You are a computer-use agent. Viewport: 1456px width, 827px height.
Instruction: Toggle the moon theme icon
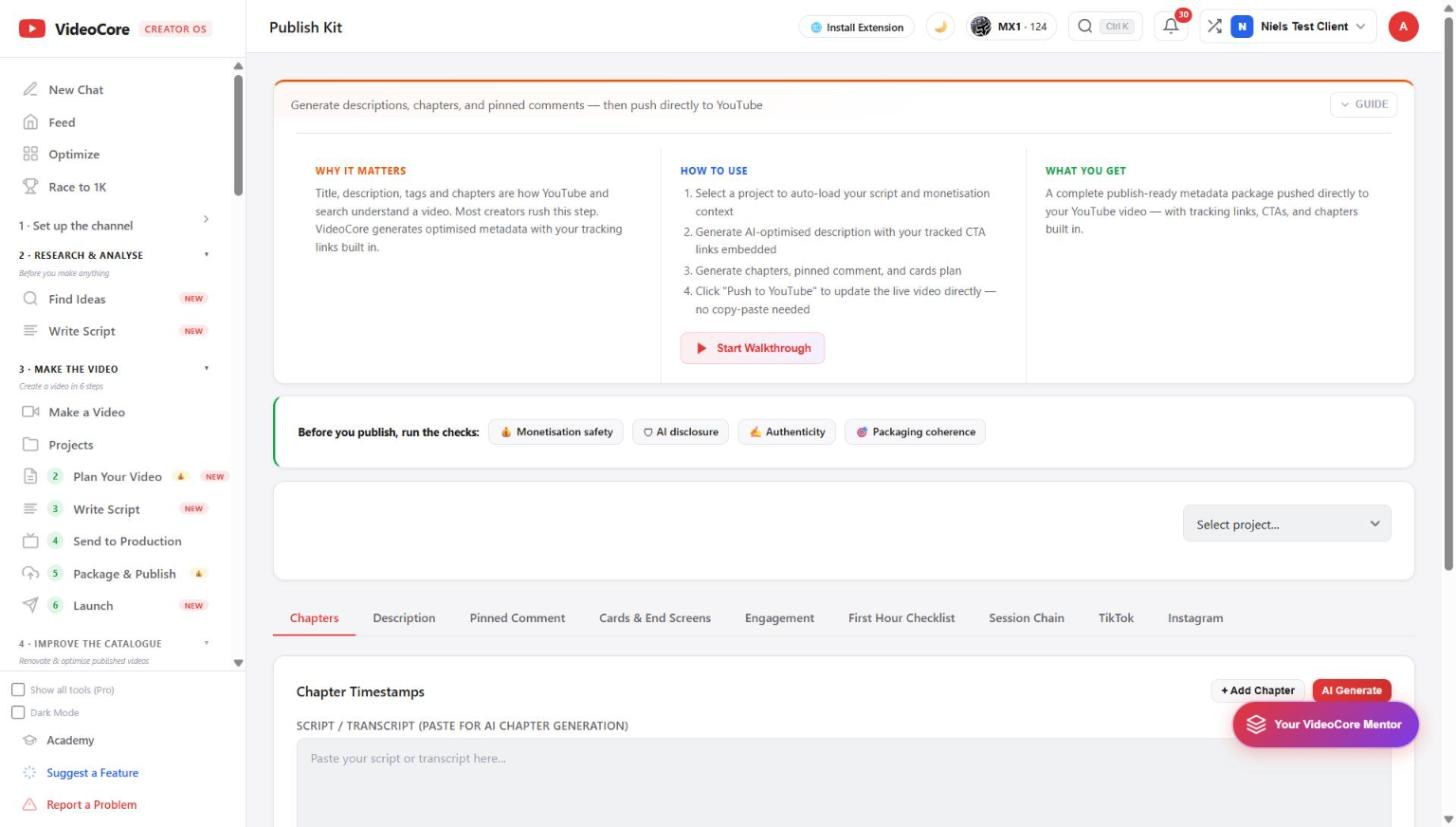click(x=940, y=27)
